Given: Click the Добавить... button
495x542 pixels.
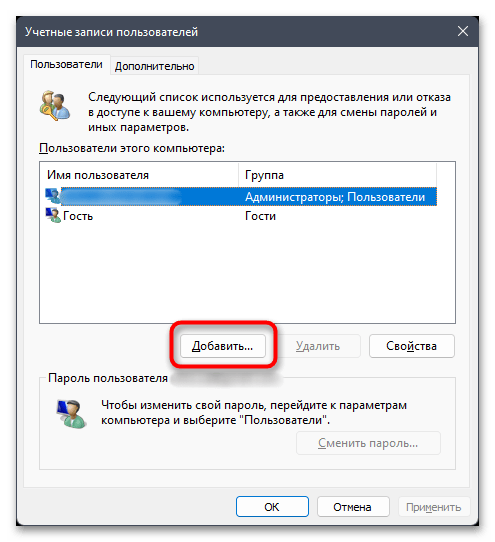Looking at the screenshot, I should pyautogui.click(x=223, y=346).
